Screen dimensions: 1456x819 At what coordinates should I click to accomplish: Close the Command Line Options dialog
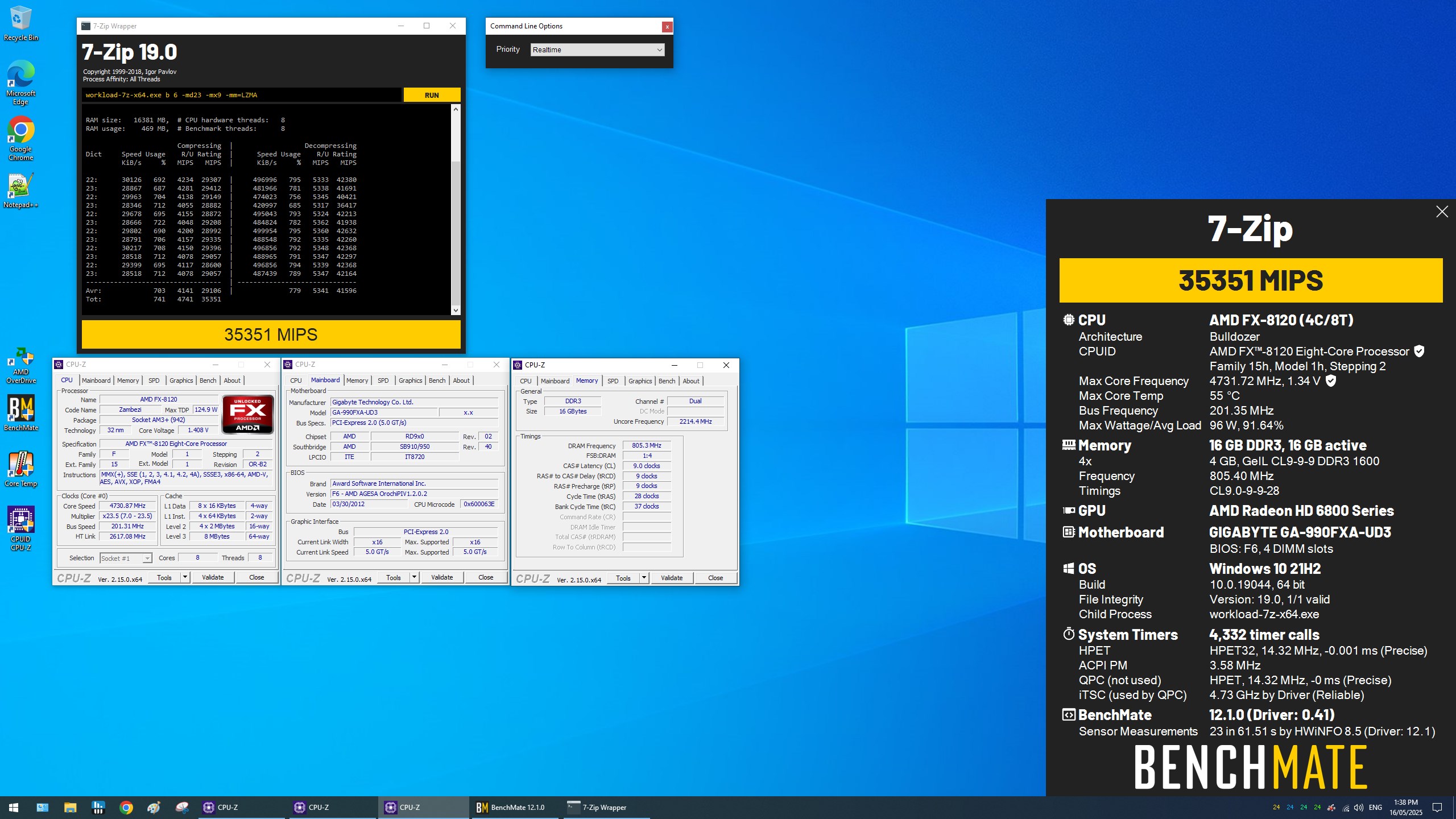667,26
